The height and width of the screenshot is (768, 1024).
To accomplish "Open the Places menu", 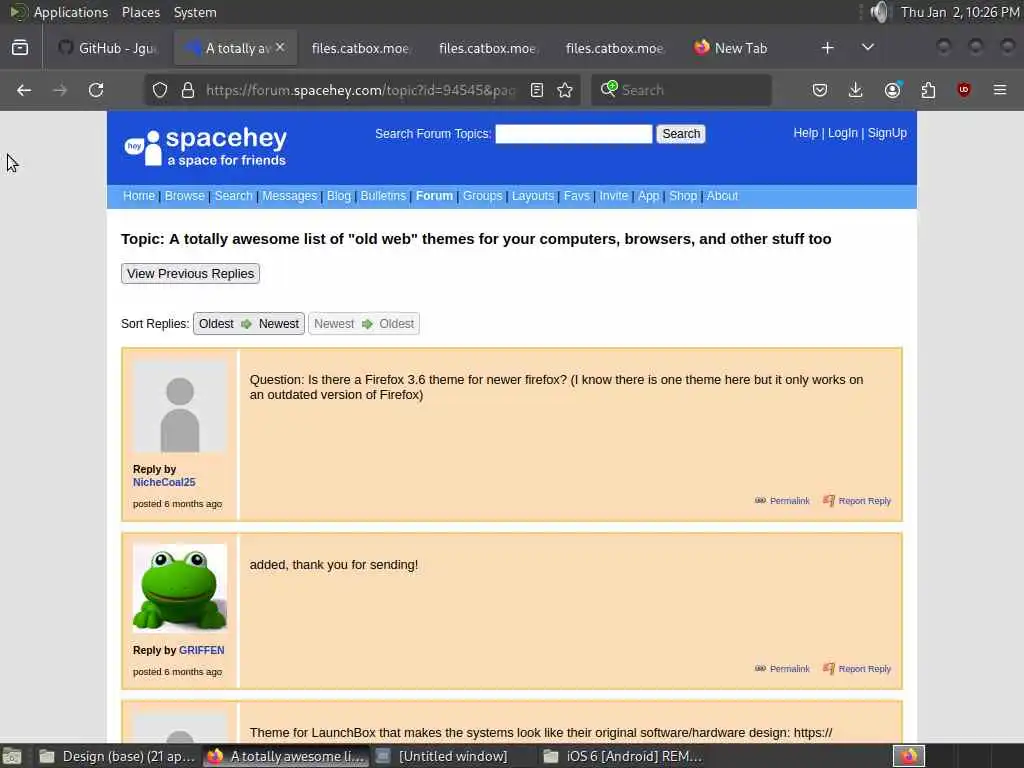I will click(x=140, y=12).
